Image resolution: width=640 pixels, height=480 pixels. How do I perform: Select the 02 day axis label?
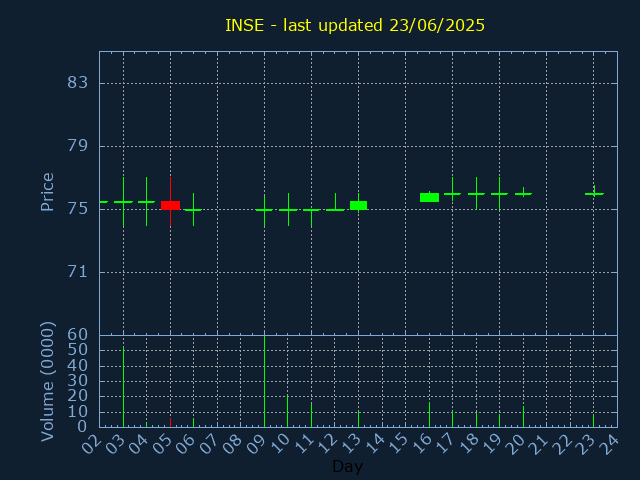pyautogui.click(x=91, y=444)
